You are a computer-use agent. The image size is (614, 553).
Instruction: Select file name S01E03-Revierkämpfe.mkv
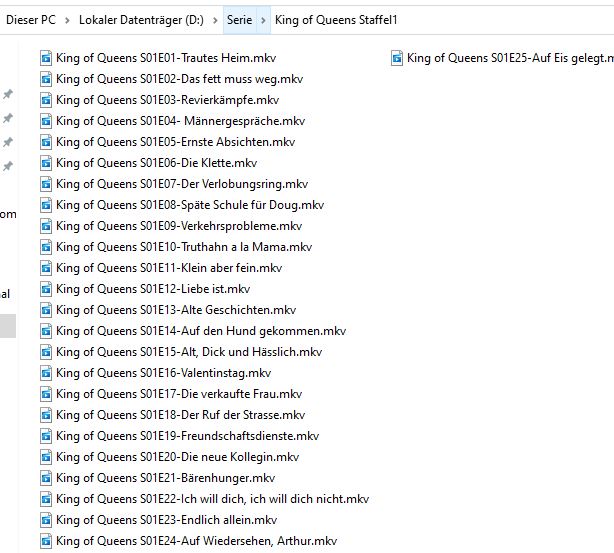(168, 100)
